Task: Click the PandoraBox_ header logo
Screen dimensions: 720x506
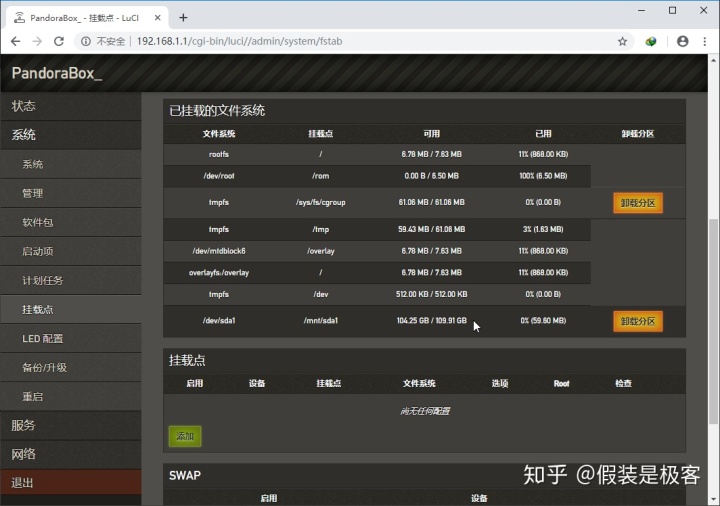Action: coord(57,73)
